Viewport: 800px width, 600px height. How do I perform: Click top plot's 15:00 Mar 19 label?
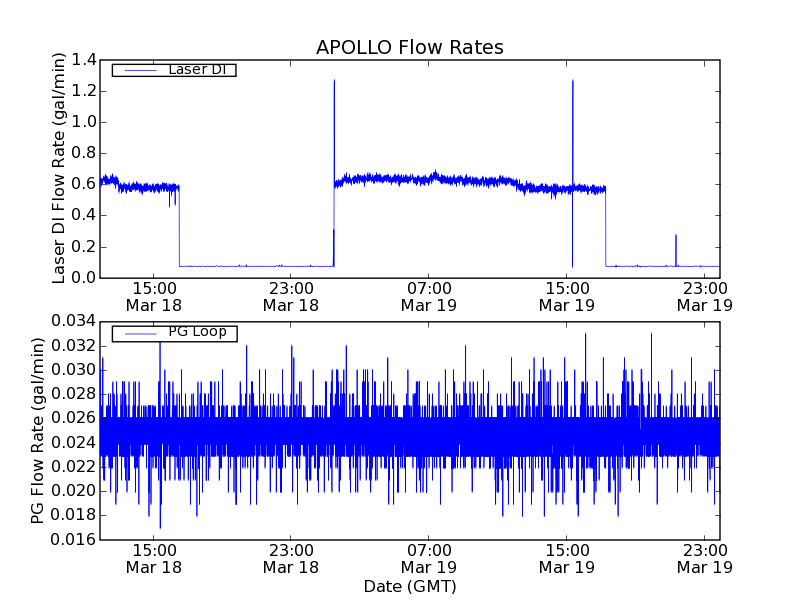point(567,297)
